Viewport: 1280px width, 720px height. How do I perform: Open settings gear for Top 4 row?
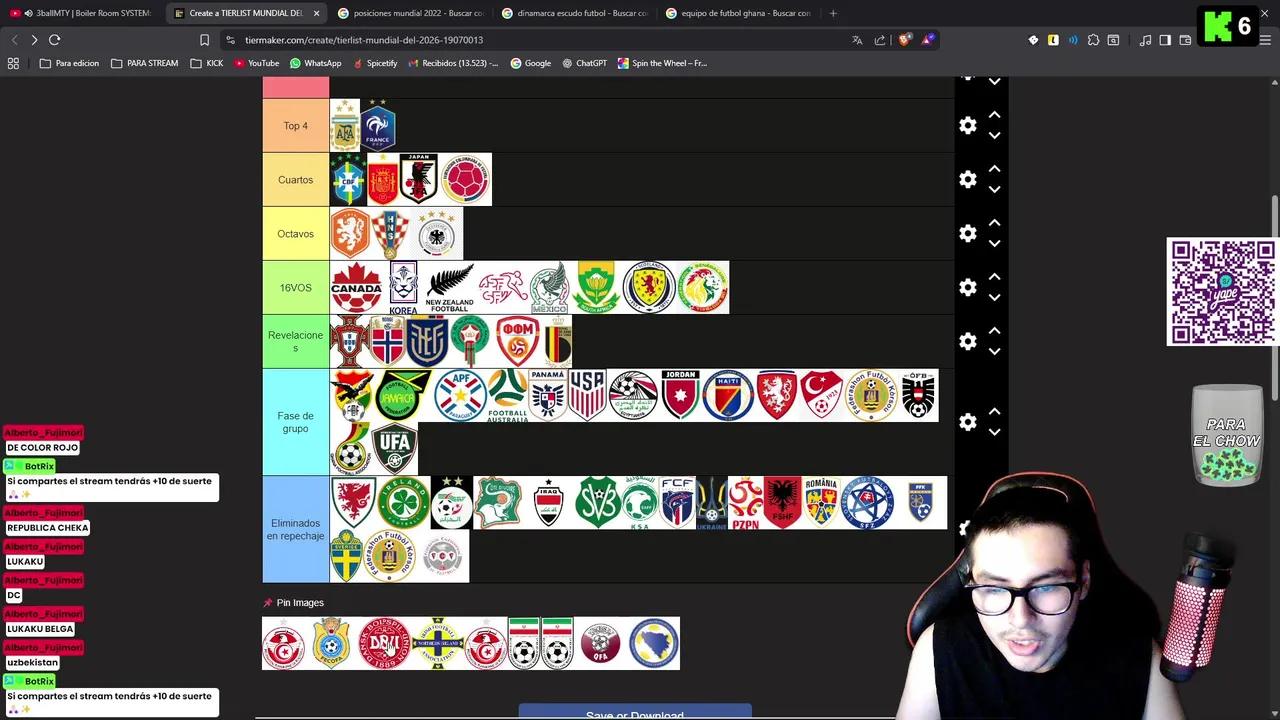[x=967, y=126]
